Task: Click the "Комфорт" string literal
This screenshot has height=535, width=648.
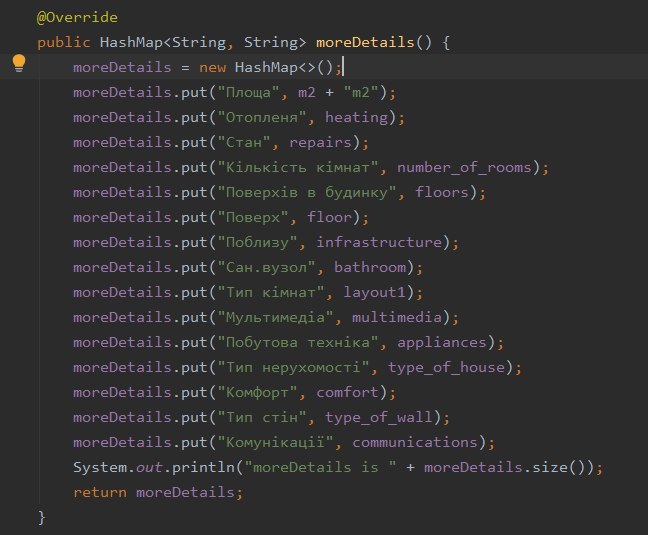Action: pyautogui.click(x=258, y=392)
